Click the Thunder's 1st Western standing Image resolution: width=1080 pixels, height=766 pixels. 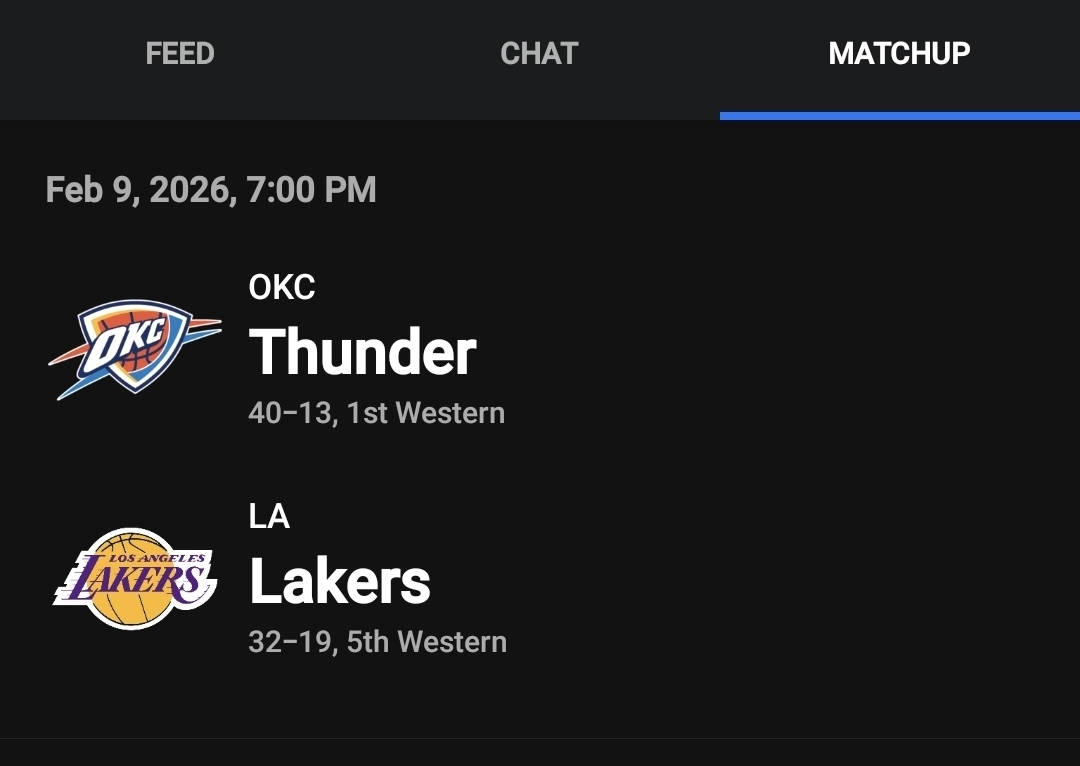[426, 413]
